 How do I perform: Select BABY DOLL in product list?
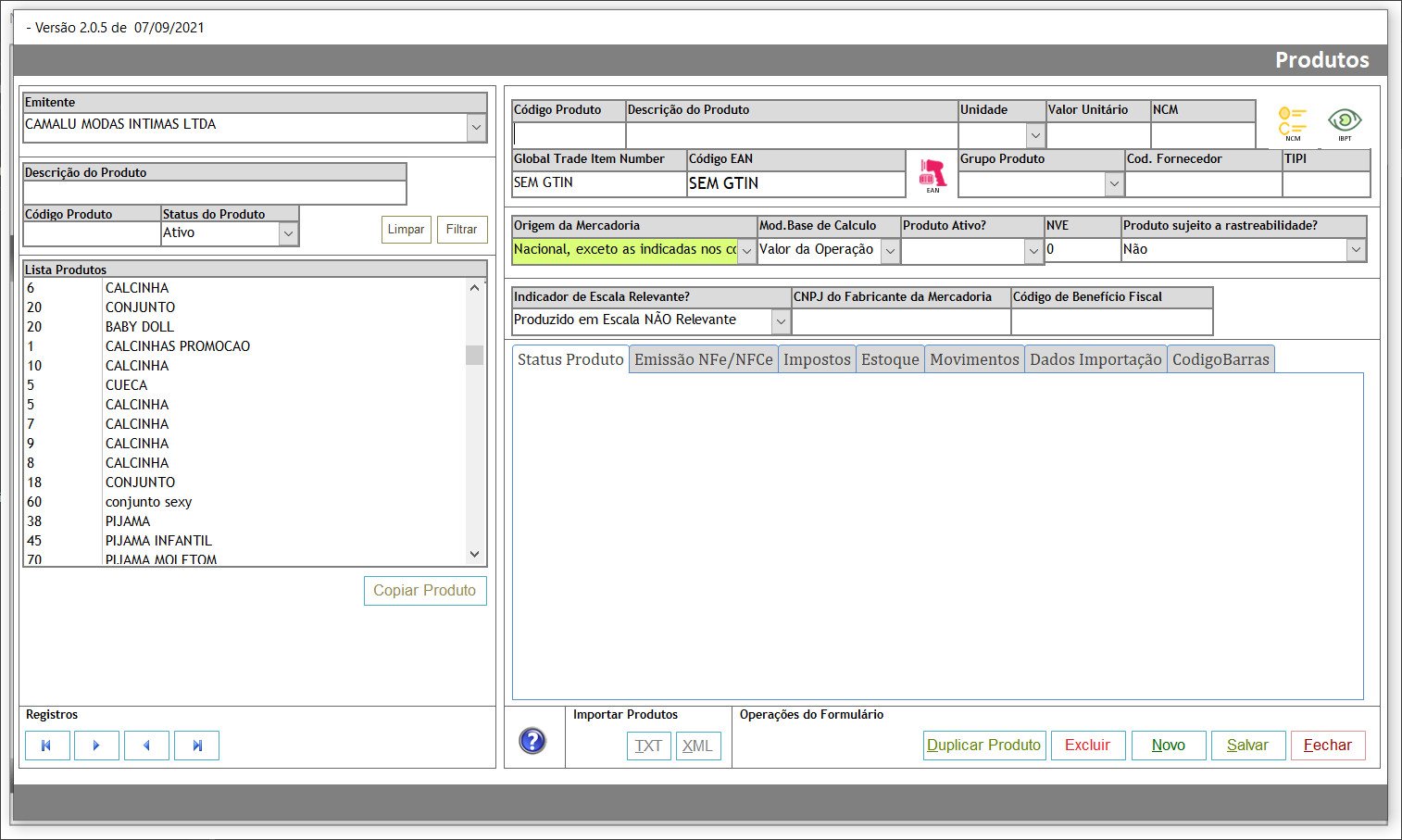click(140, 327)
